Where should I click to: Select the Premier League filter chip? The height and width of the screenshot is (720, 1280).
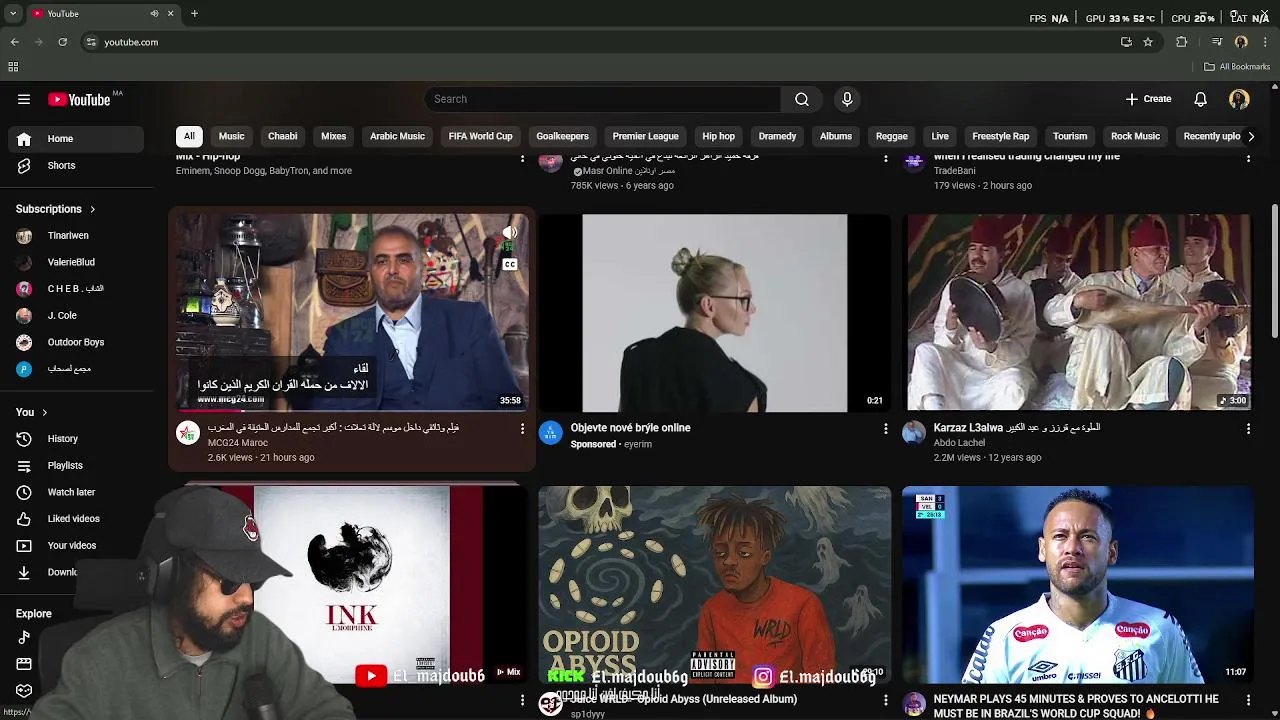(645, 136)
